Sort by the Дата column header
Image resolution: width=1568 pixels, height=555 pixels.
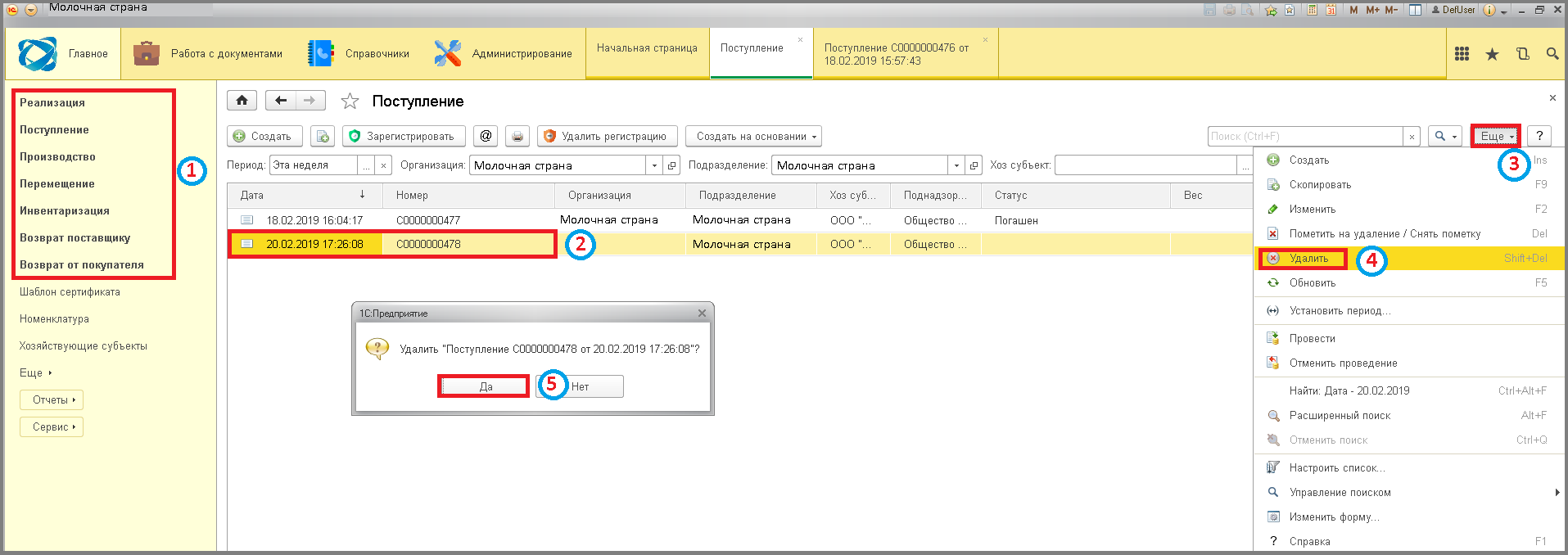(x=305, y=195)
